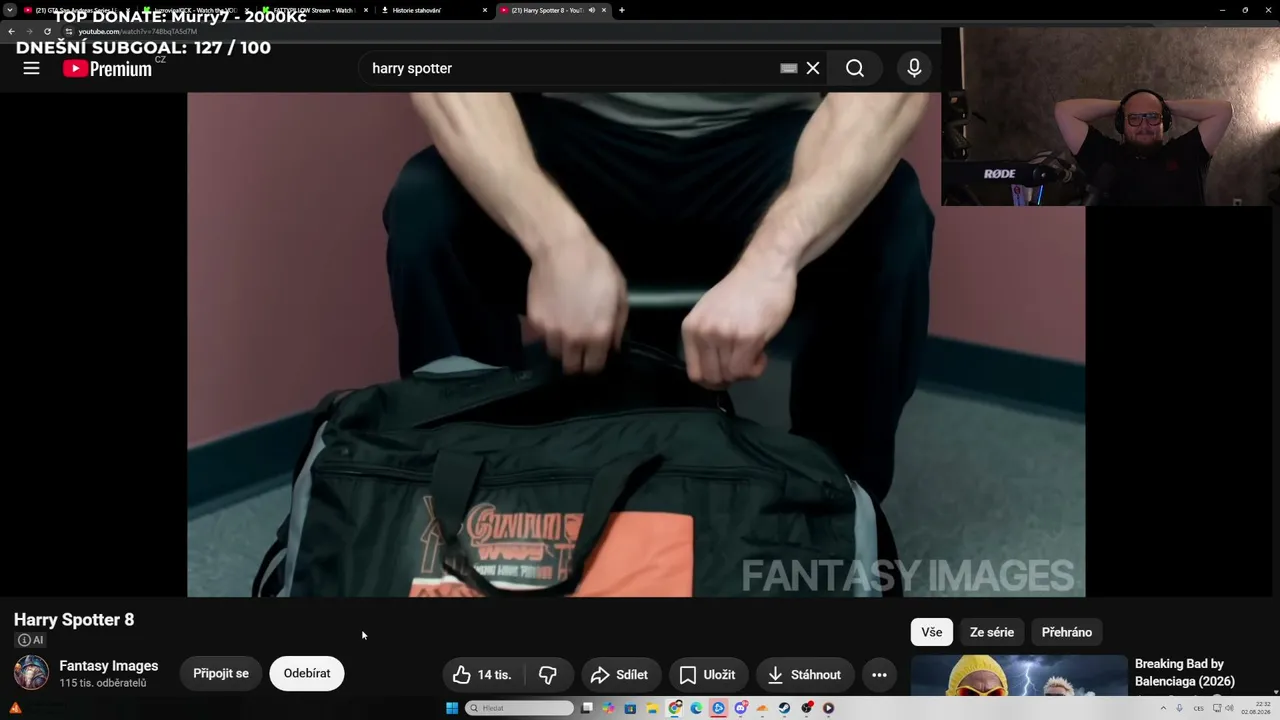Open 'Breaking Bad by Balenciaga (2026)' title
Image resolution: width=1280 pixels, height=720 pixels.
[1185, 673]
